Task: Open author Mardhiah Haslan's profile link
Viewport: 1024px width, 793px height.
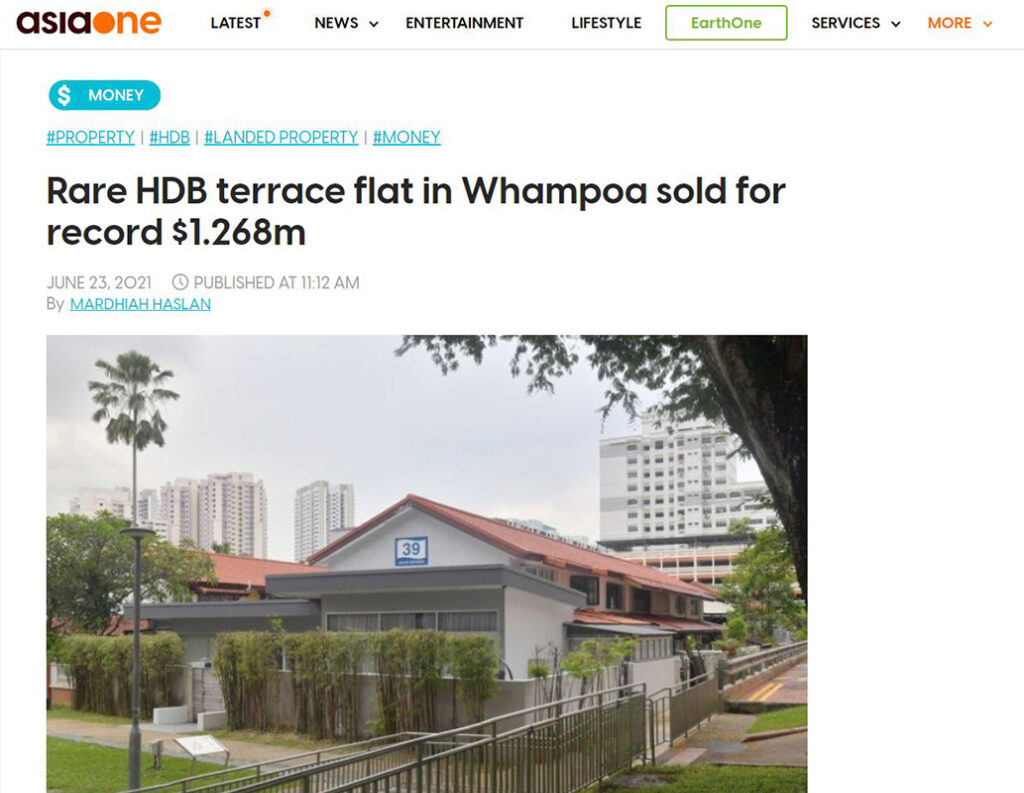Action: pyautogui.click(x=140, y=304)
